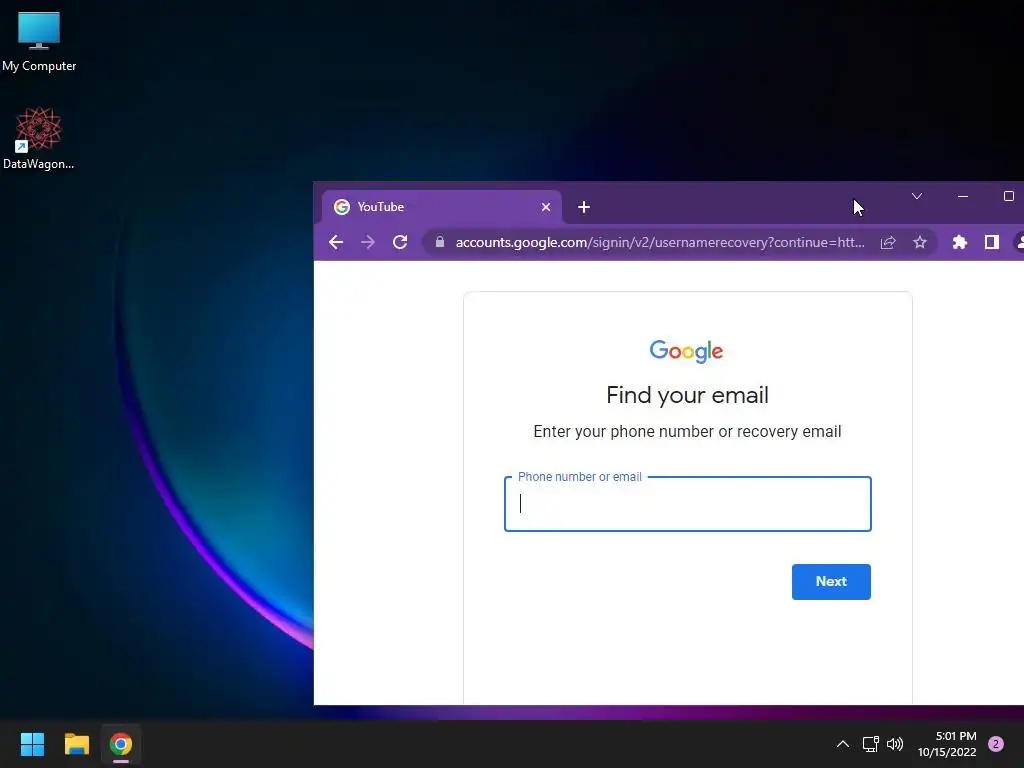Open the Extensions puzzle icon

(959, 242)
